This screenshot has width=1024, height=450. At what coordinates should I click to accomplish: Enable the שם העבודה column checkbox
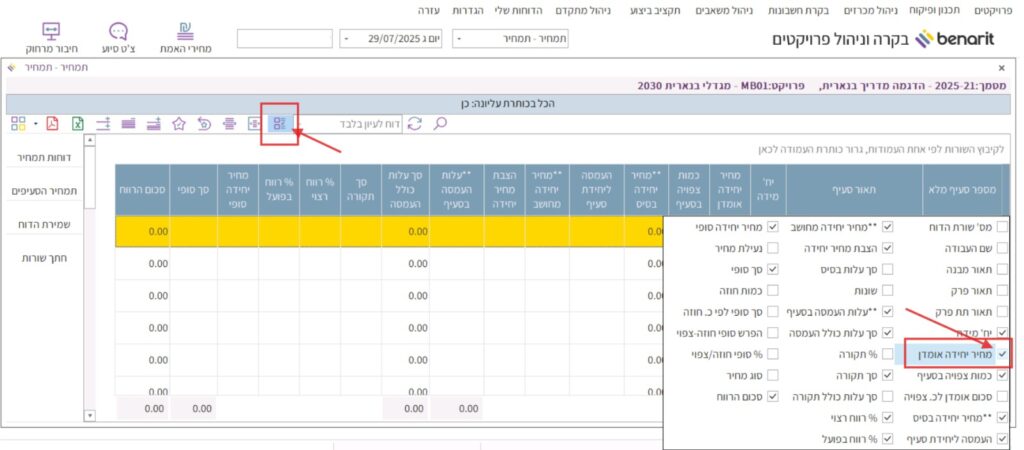click(1002, 249)
